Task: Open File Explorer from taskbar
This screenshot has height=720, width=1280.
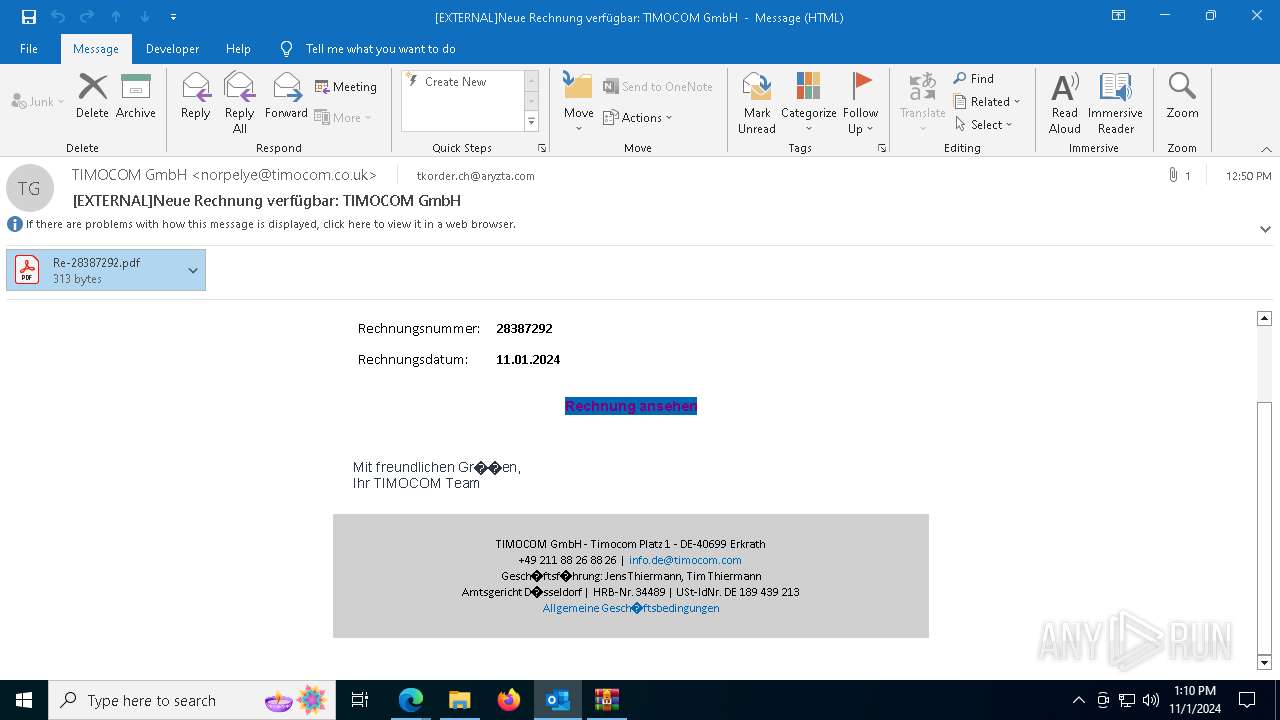Action: (x=460, y=700)
